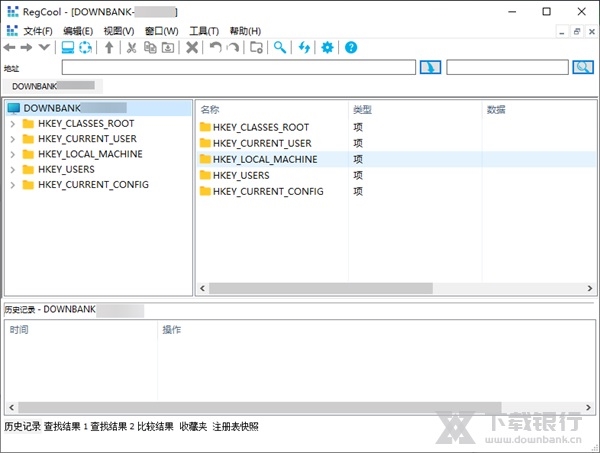Switch to 注册表快照 tab
The image size is (600, 453).
point(235,426)
